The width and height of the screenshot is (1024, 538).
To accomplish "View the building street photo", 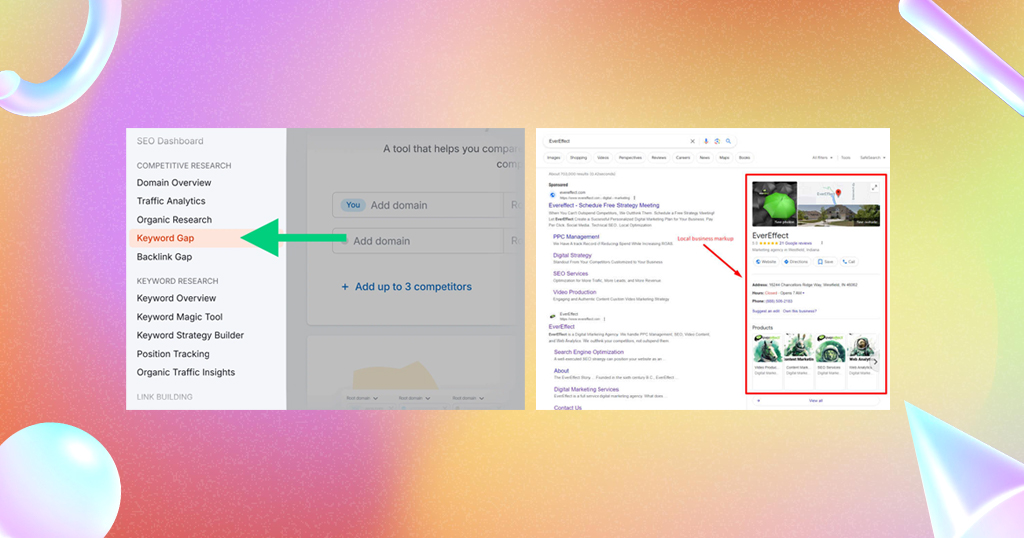I will pyautogui.click(x=839, y=215).
